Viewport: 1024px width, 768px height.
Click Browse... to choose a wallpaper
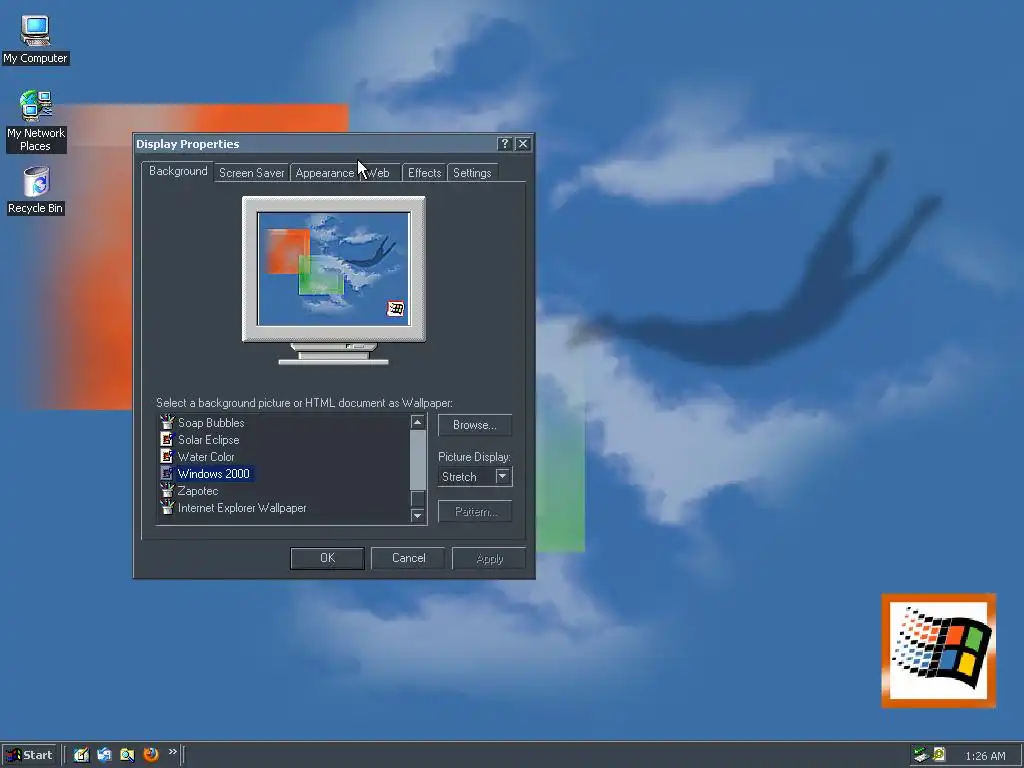pos(475,425)
